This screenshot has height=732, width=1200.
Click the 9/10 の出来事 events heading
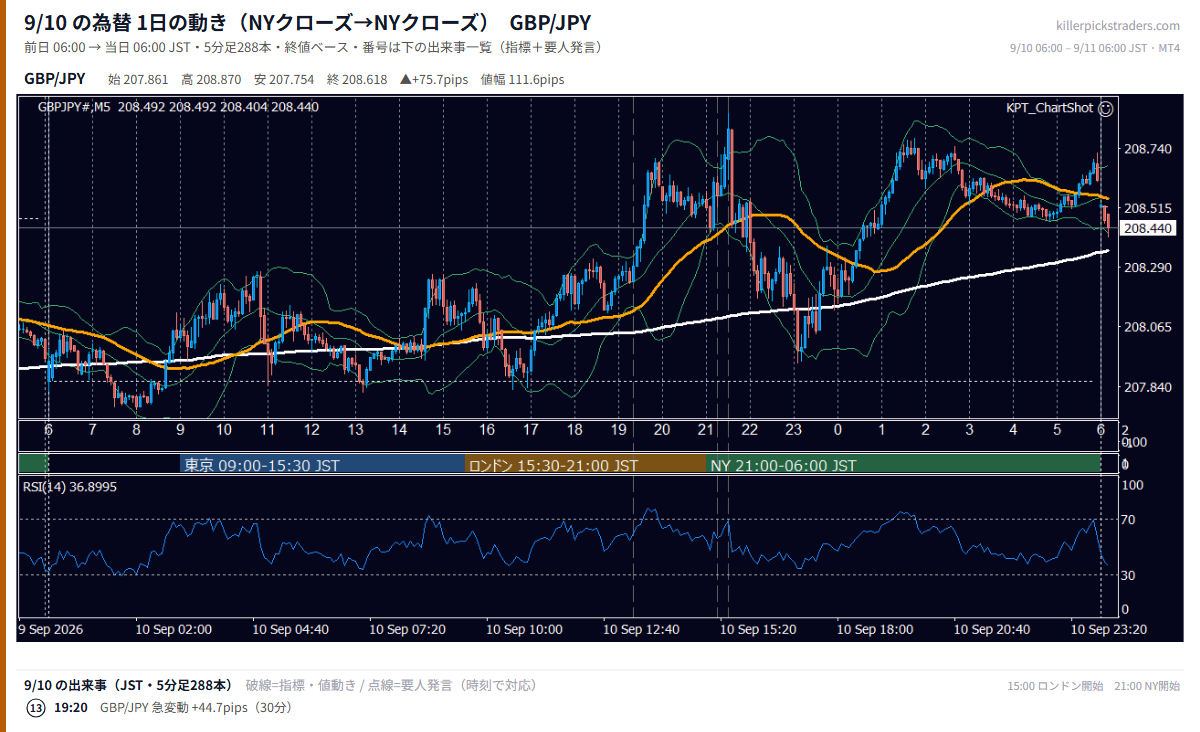coord(128,686)
